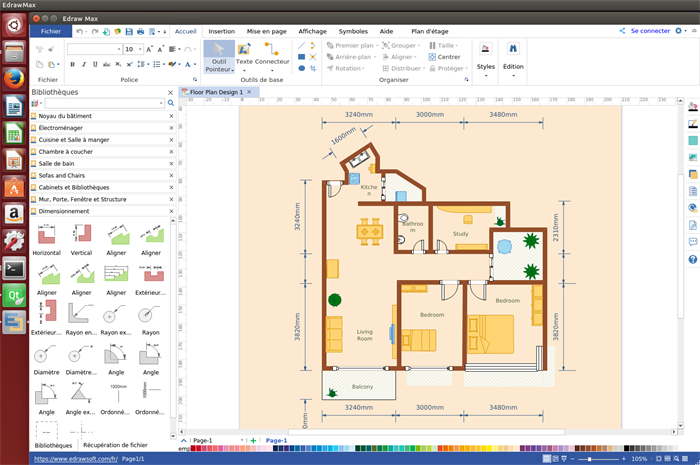Open Firefox from the Ubuntu dock
Viewport: 700px width, 465px height.
[14, 79]
